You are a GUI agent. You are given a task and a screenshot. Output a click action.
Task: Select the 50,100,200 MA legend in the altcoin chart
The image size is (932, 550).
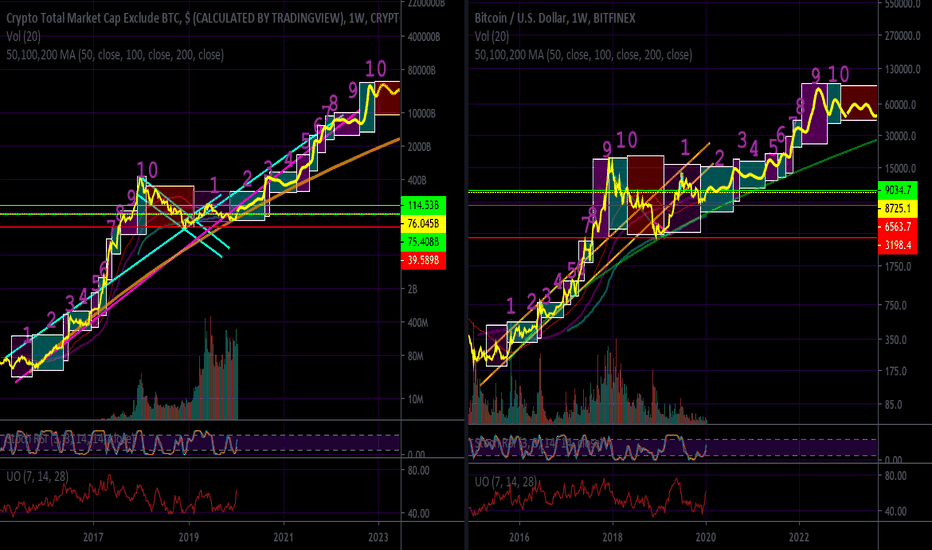point(115,55)
